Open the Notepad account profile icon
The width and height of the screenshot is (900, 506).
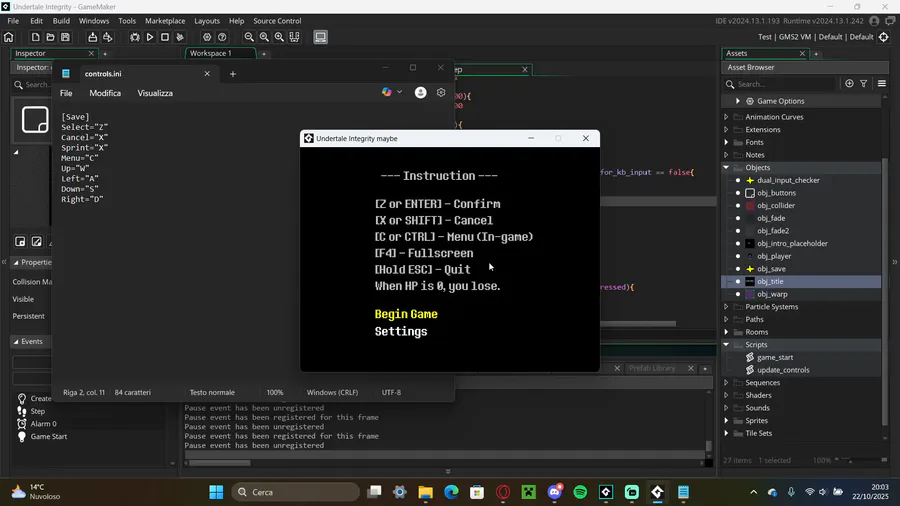(x=421, y=92)
